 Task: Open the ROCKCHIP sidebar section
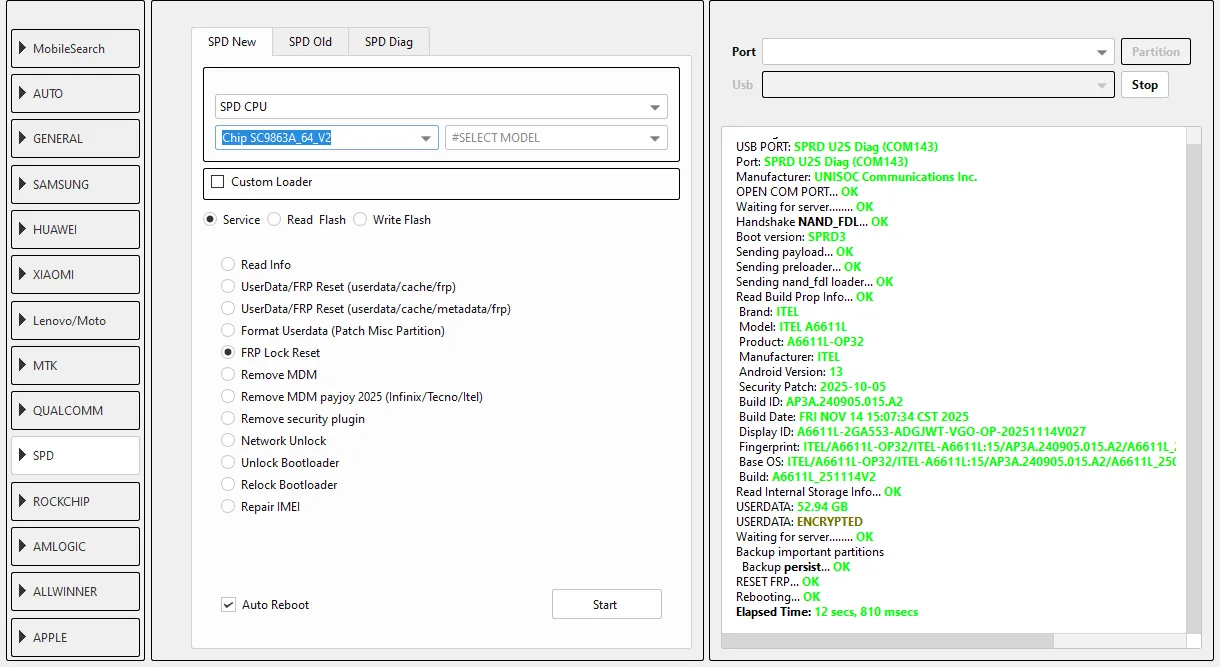click(76, 501)
